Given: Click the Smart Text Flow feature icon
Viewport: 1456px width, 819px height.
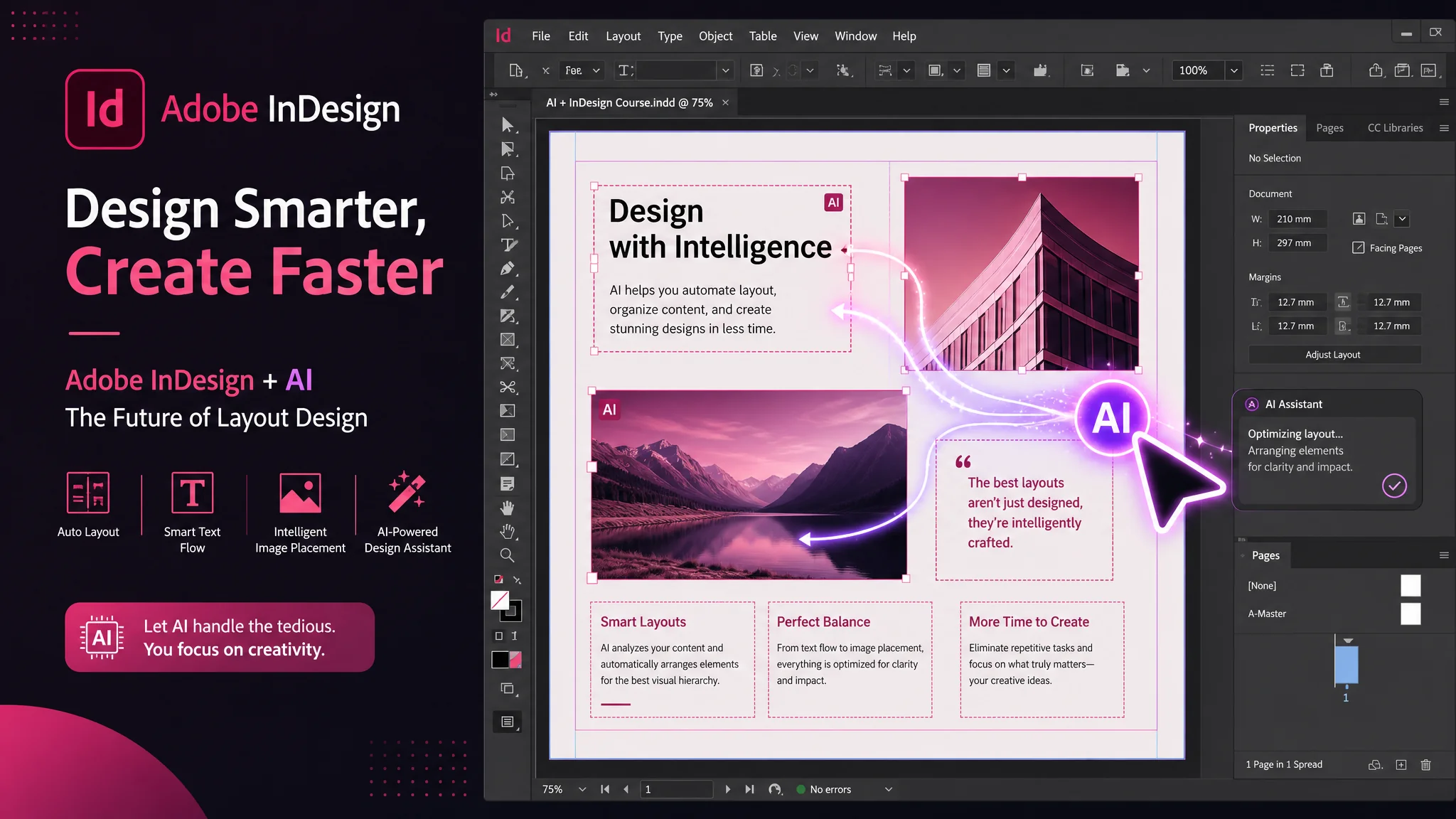Looking at the screenshot, I should (x=192, y=493).
